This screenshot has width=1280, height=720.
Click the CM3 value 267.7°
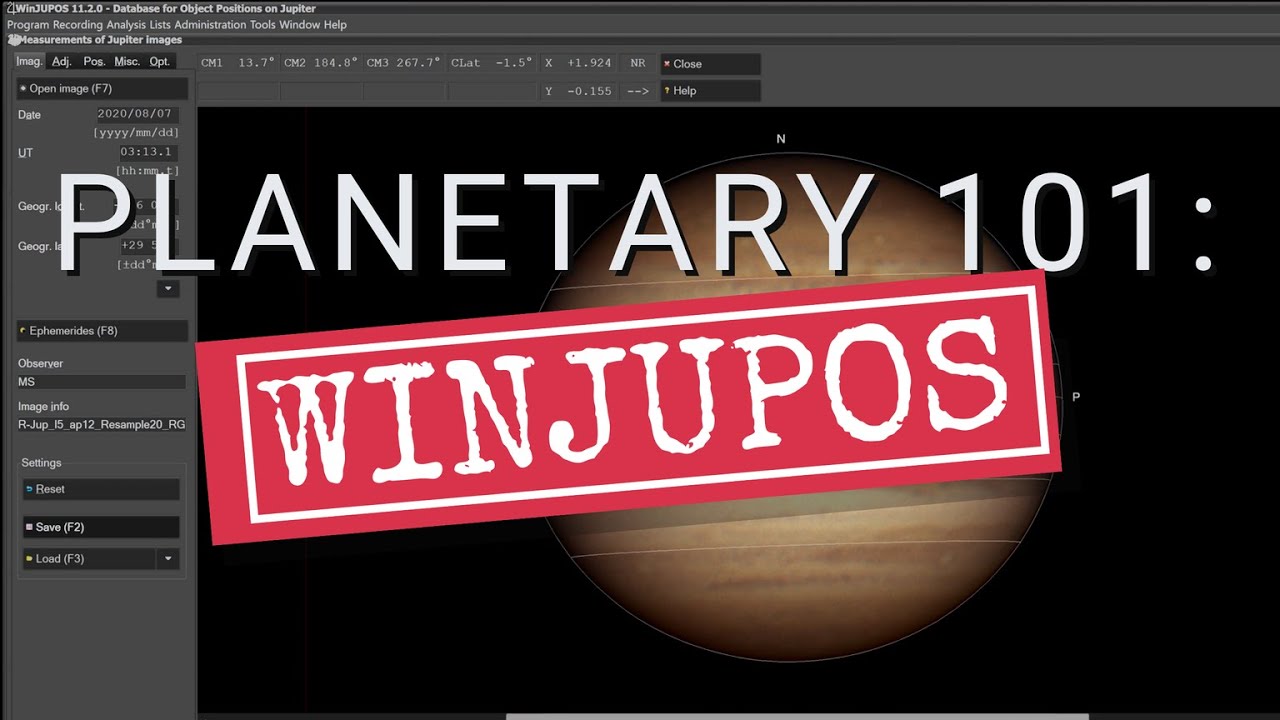(418, 63)
